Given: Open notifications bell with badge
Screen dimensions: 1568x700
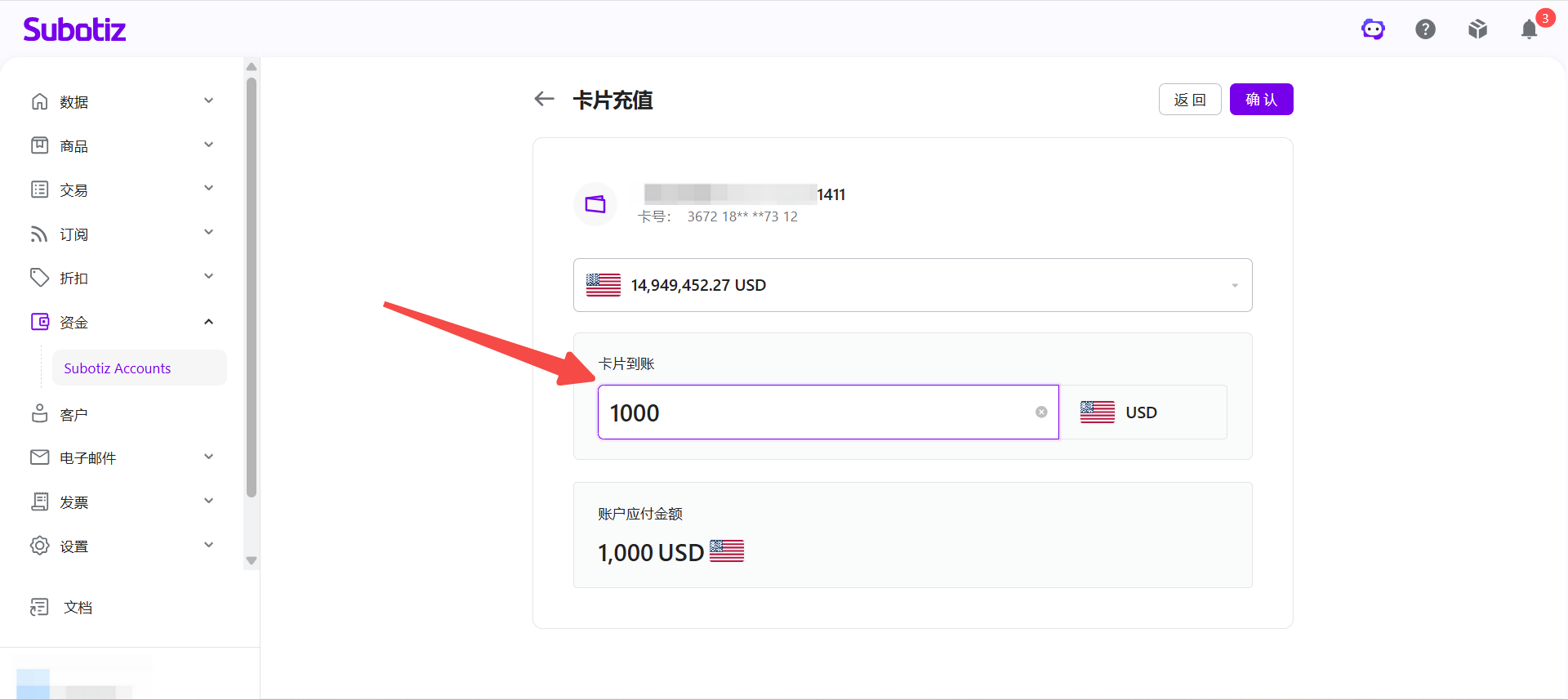Looking at the screenshot, I should (x=1530, y=29).
